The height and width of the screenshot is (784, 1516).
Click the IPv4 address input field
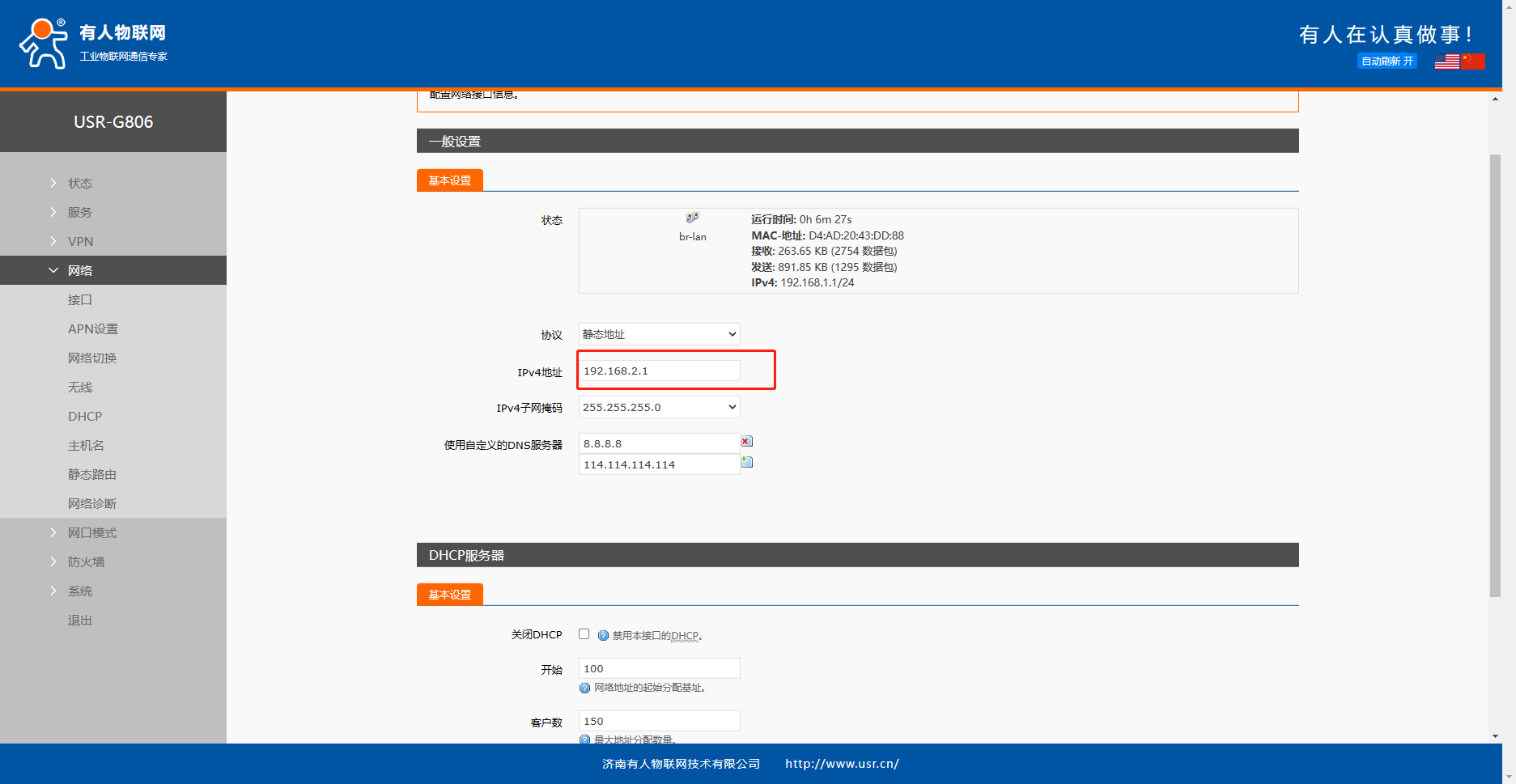pos(659,371)
